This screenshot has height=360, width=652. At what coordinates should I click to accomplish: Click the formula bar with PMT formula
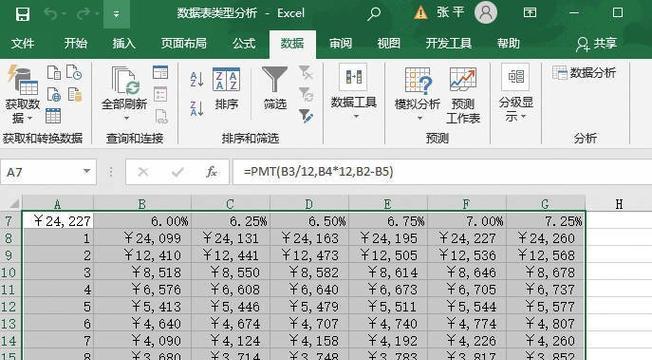[442, 172]
